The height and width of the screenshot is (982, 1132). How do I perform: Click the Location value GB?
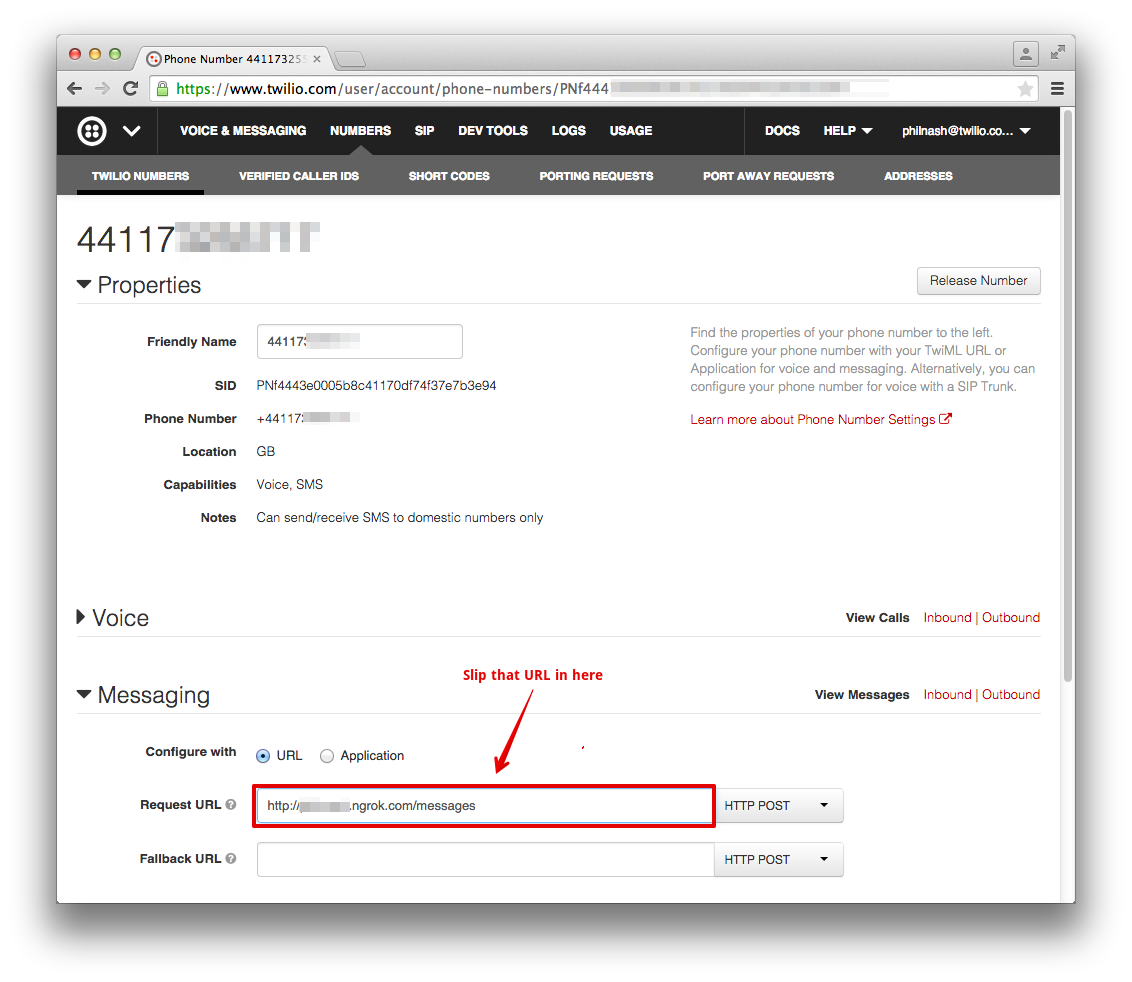point(266,451)
